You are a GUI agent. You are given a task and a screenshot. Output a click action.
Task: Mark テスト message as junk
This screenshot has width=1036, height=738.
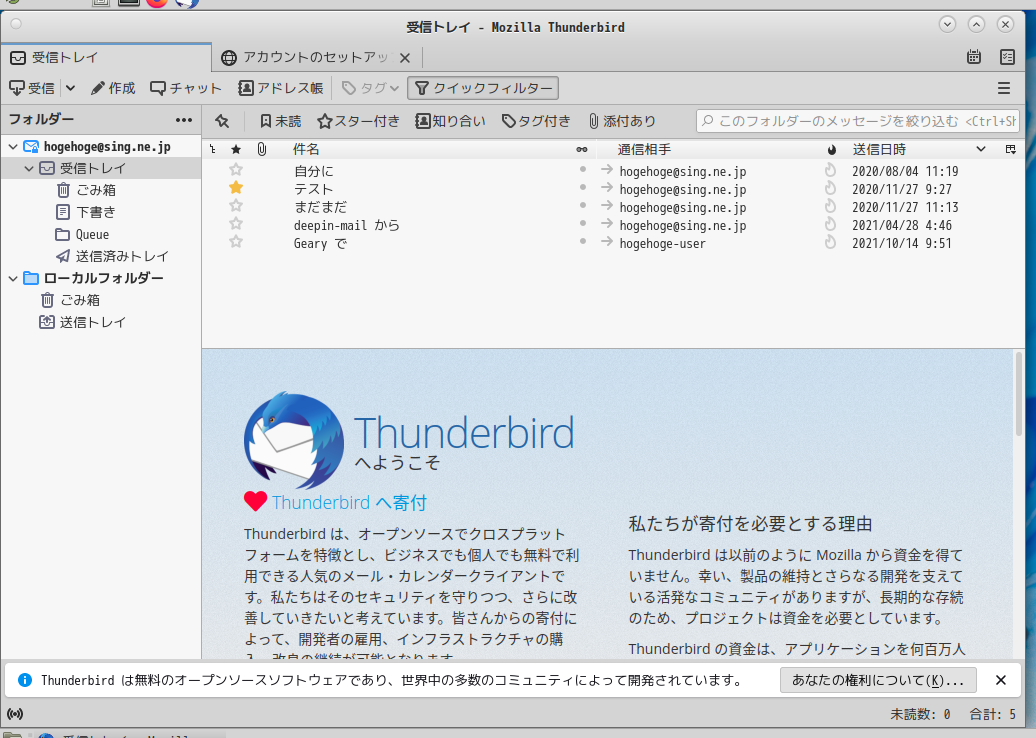[831, 188]
